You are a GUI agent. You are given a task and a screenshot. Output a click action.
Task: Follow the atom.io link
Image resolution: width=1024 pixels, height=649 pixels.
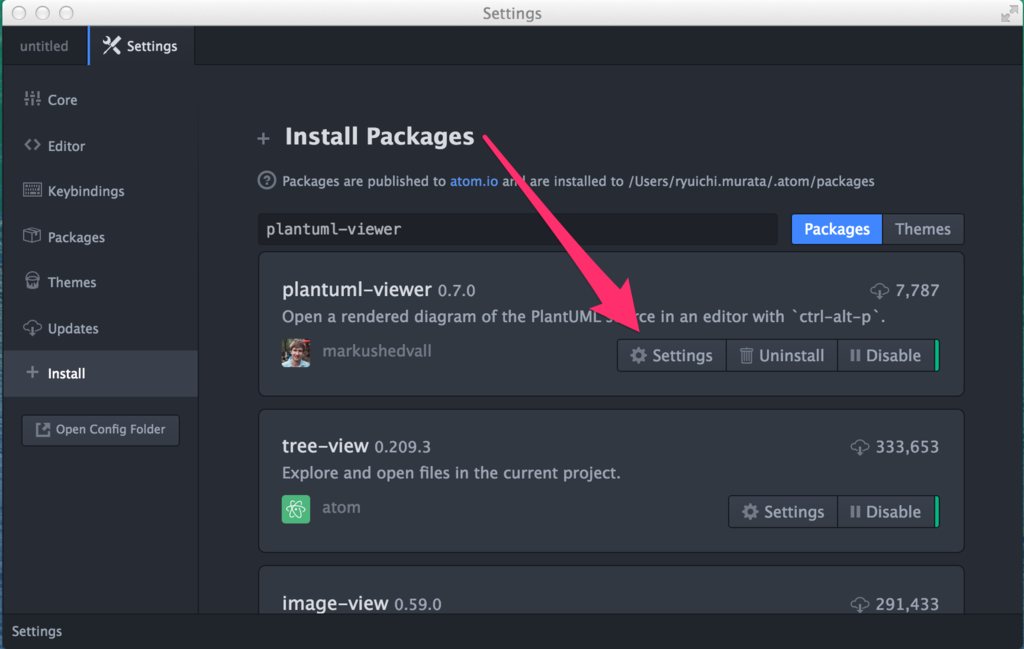click(472, 182)
